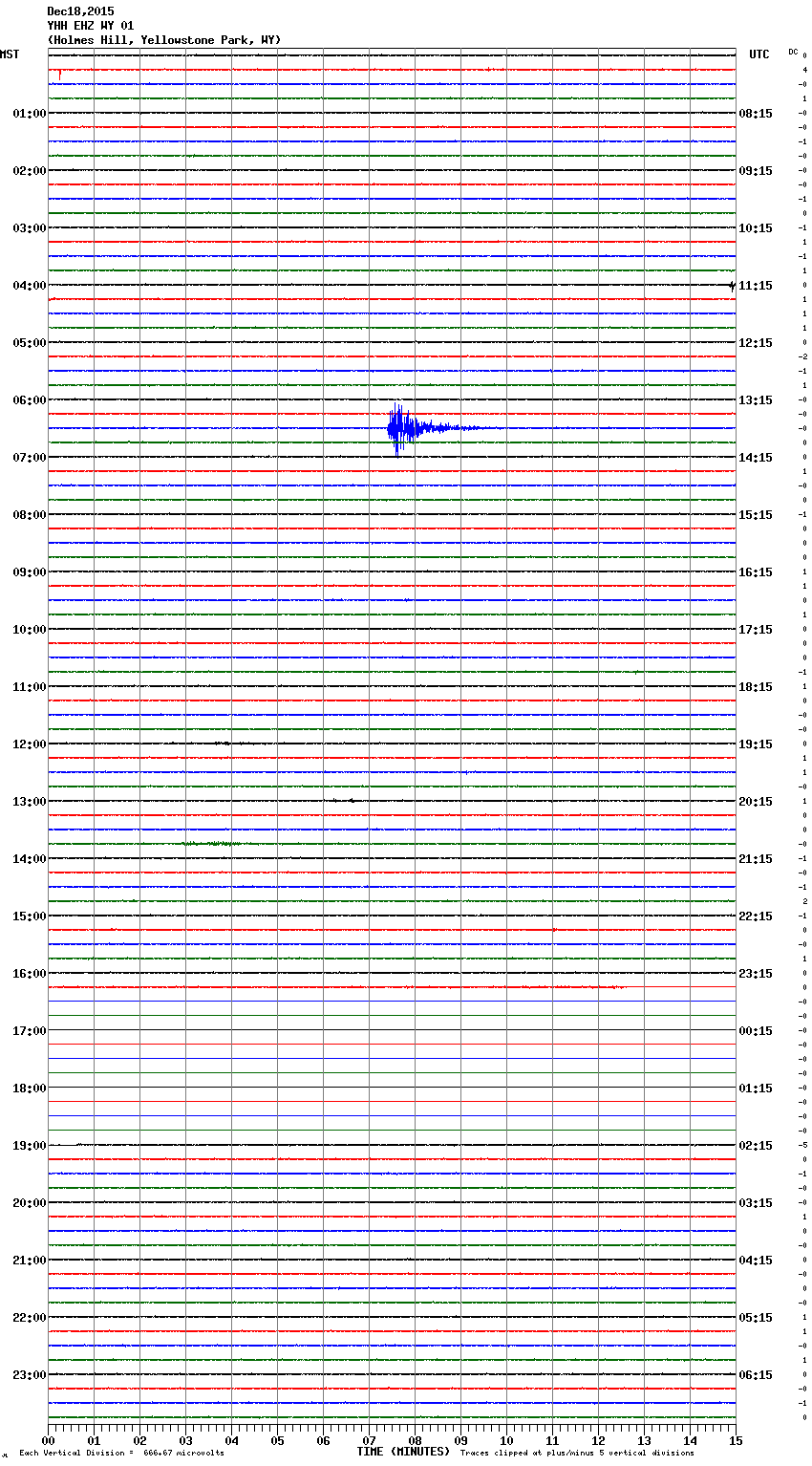Click the 13:00 MST time label
Viewport: 812px width, 1466px height.
pyautogui.click(x=29, y=802)
